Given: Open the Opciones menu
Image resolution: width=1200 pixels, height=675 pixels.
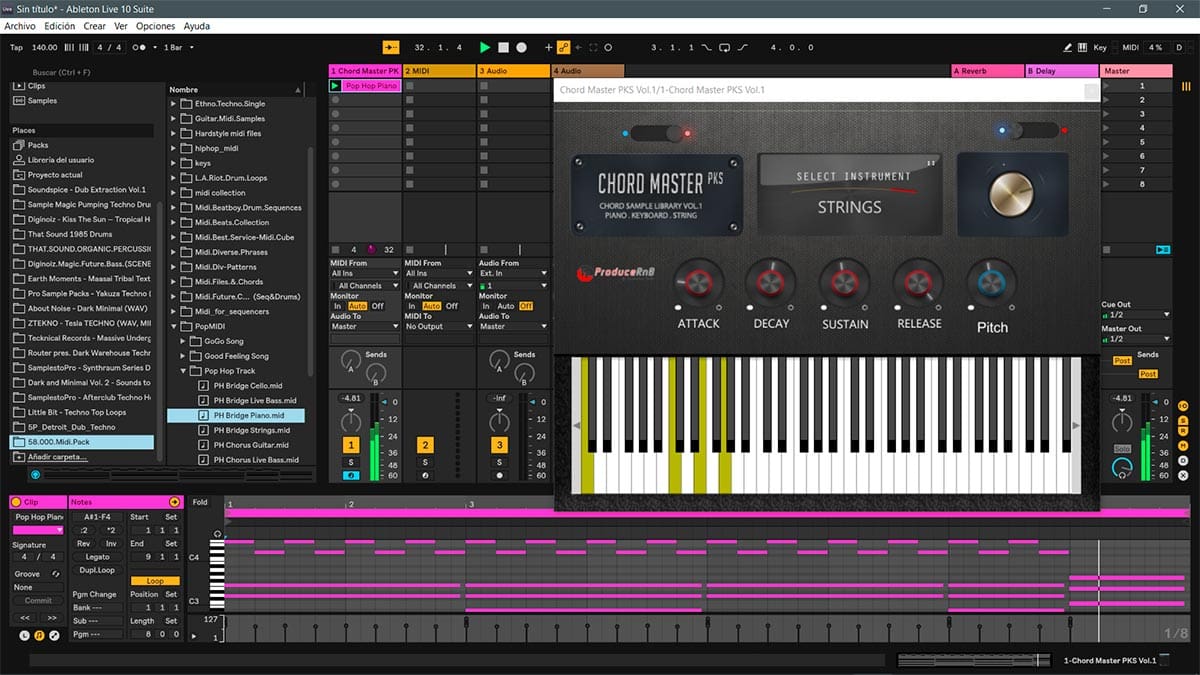Looking at the screenshot, I should point(155,26).
